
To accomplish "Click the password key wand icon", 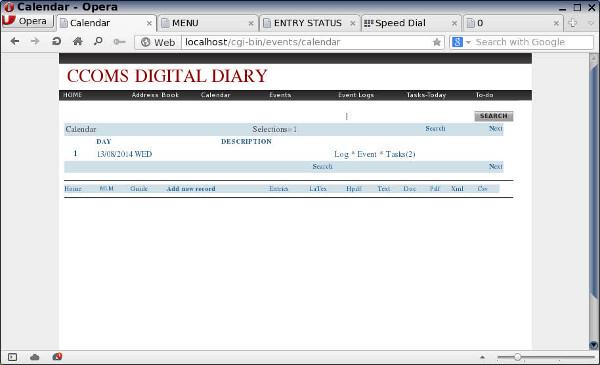I will pos(119,42).
